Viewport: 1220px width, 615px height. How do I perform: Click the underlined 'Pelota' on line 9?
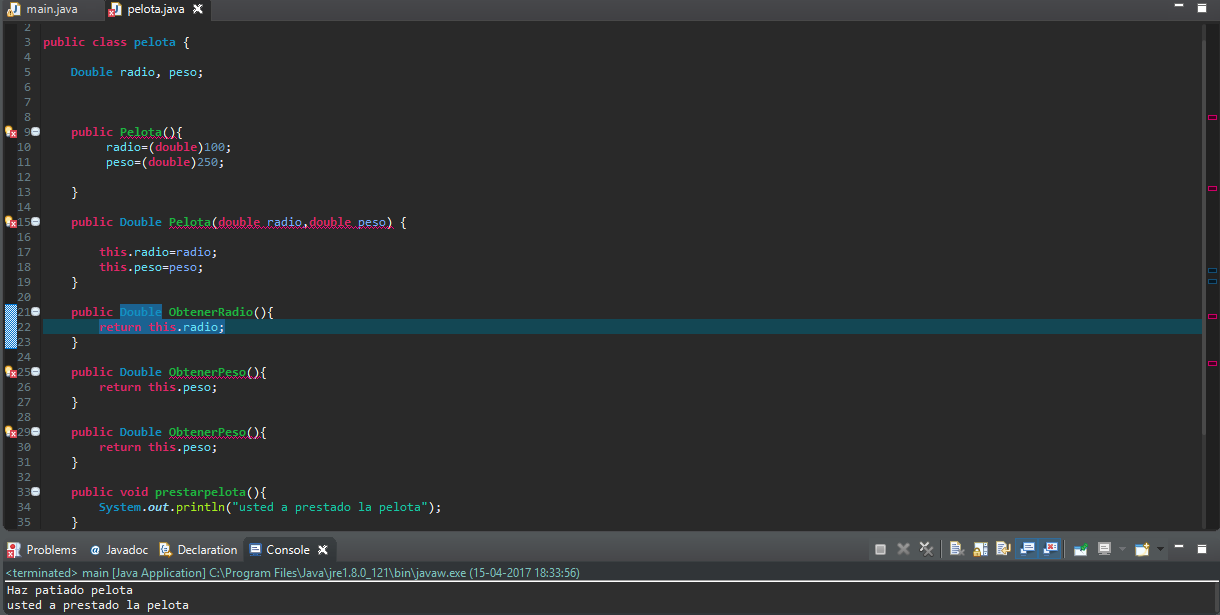141,132
